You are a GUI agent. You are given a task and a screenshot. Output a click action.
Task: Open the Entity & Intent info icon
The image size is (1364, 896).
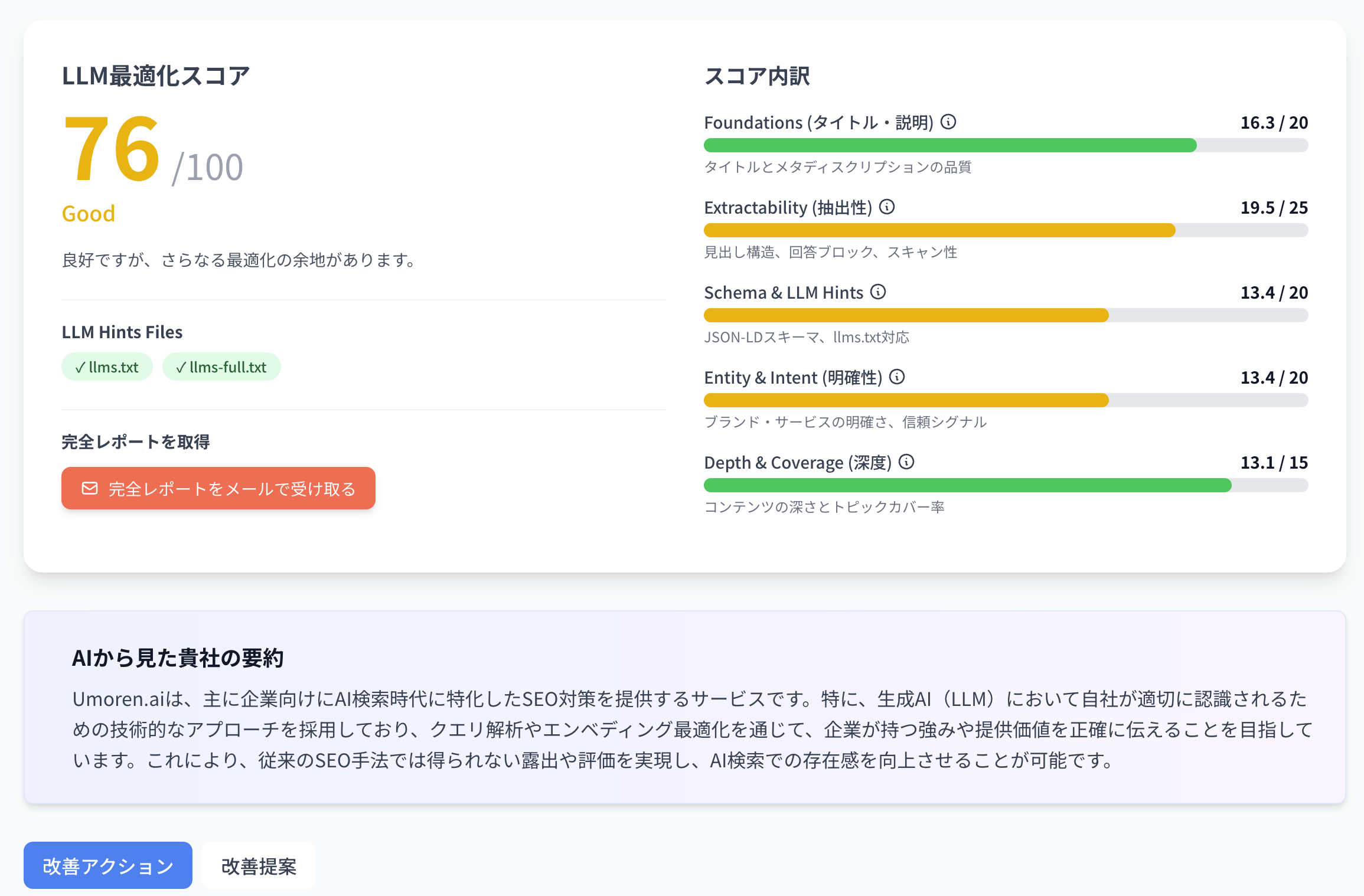click(896, 378)
